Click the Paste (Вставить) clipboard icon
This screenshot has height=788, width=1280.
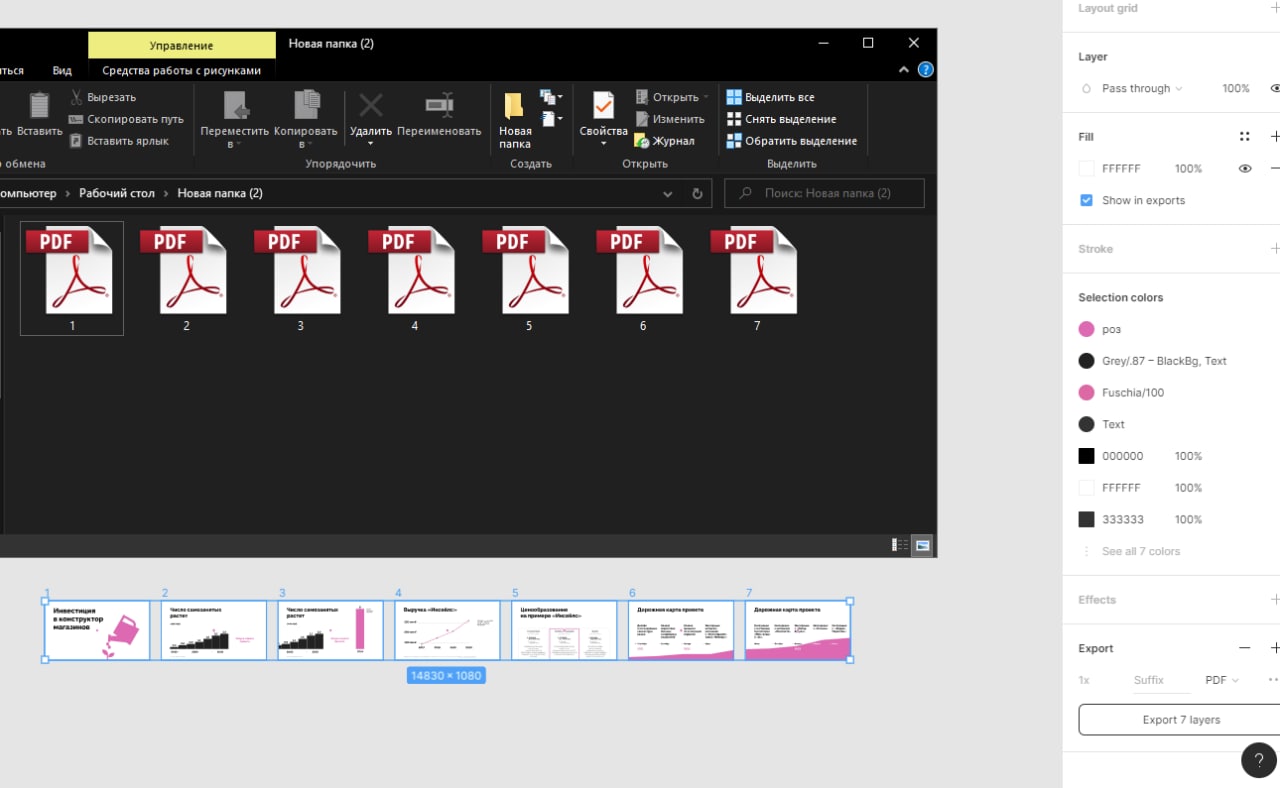[39, 105]
